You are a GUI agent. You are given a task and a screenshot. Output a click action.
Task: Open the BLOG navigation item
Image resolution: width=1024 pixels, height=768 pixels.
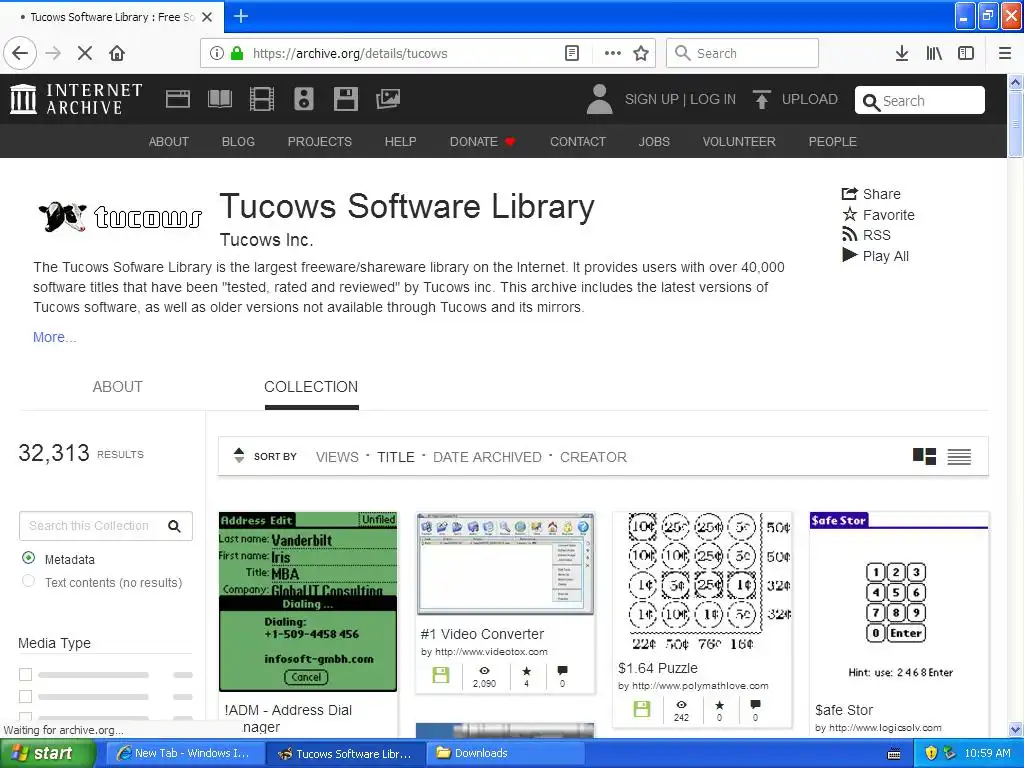(x=238, y=142)
